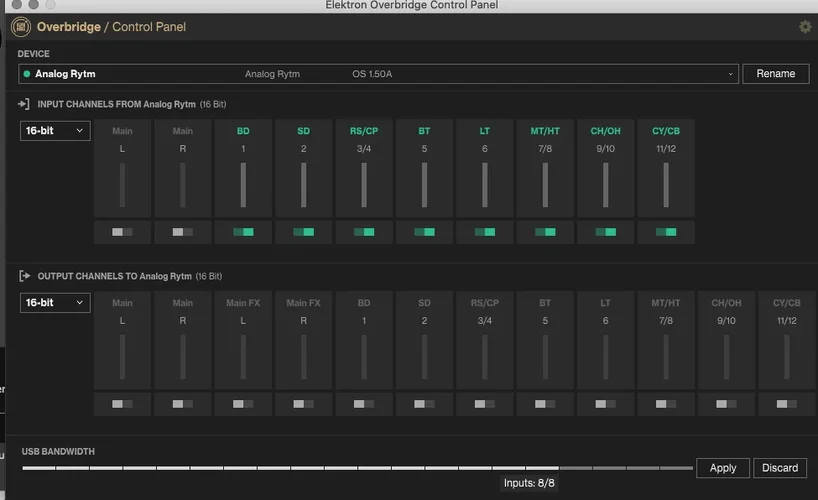Click the output BD level meter

tap(364, 357)
